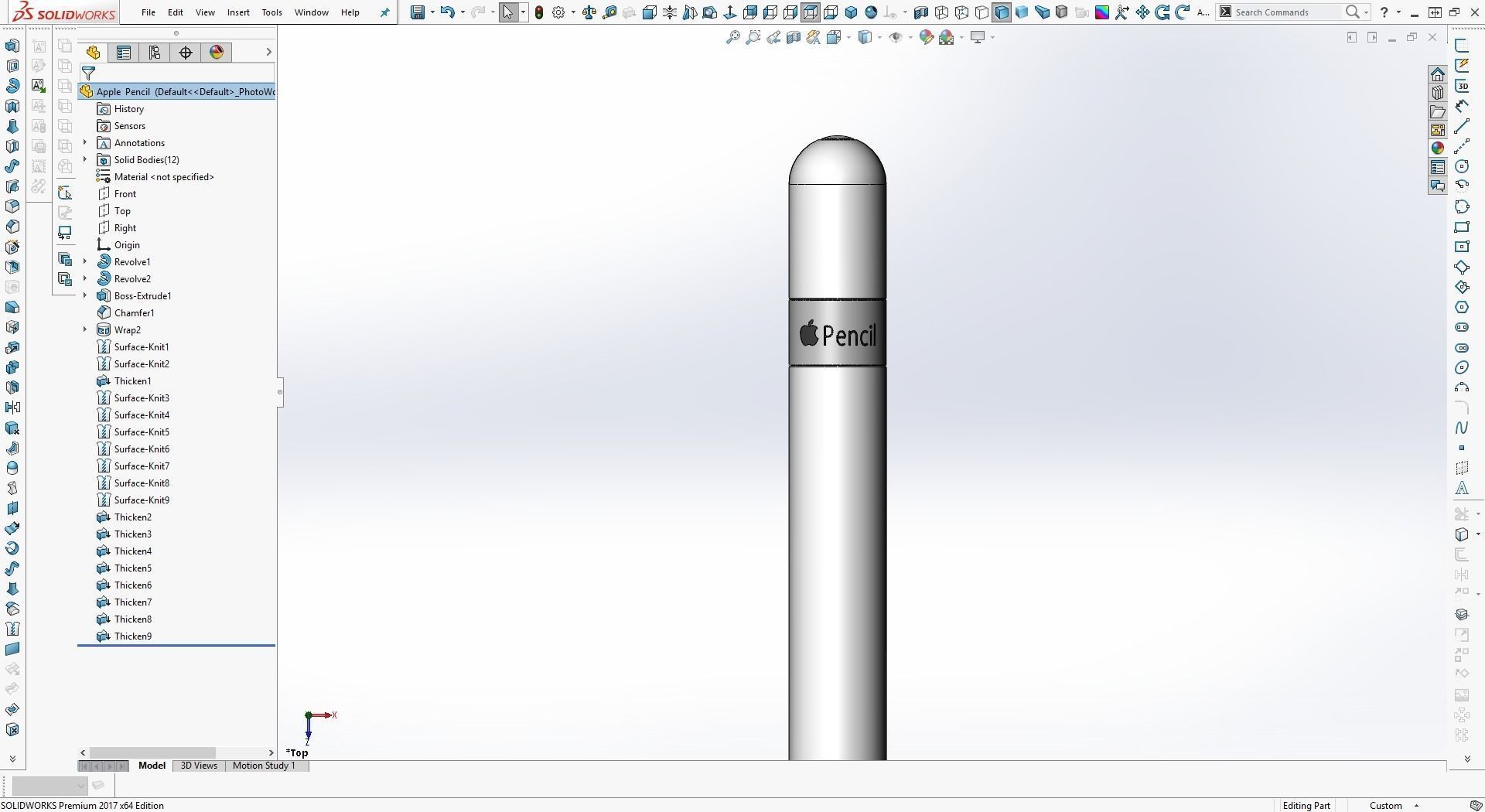Switch to the 3D Views tab
Viewport: 1485px width, 812px height.
click(x=199, y=766)
